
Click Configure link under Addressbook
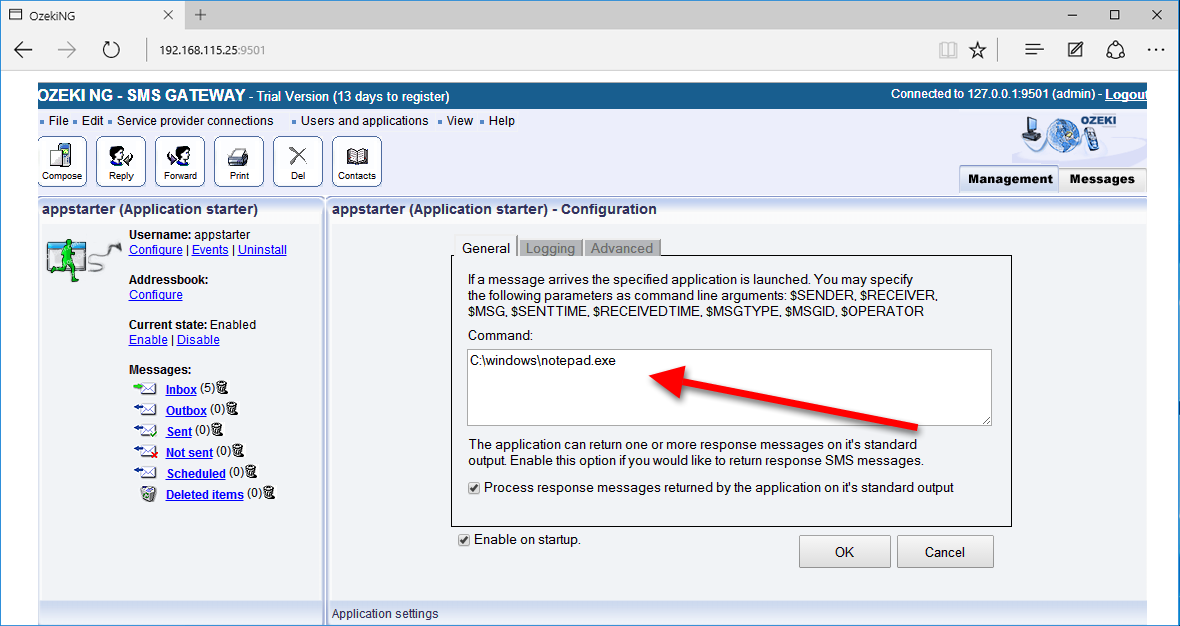point(156,295)
